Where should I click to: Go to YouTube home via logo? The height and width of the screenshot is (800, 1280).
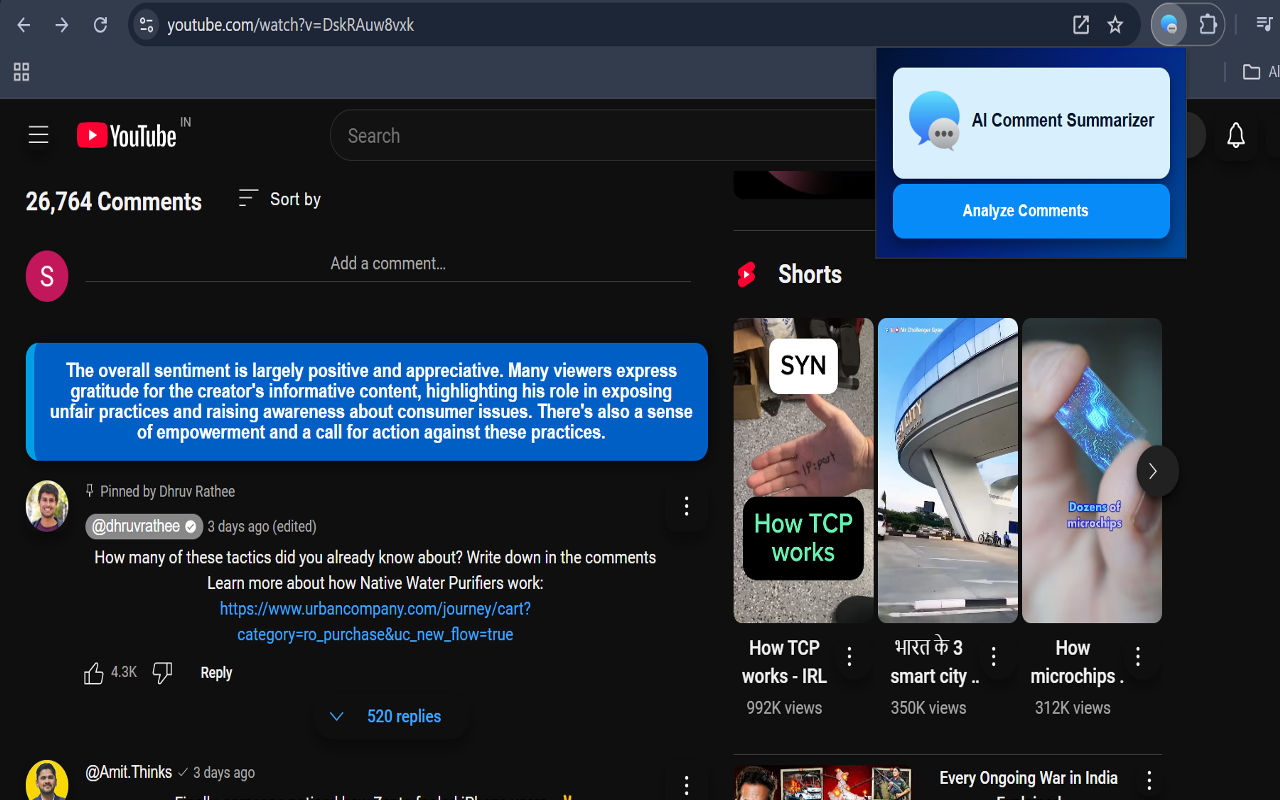pyautogui.click(x=127, y=135)
